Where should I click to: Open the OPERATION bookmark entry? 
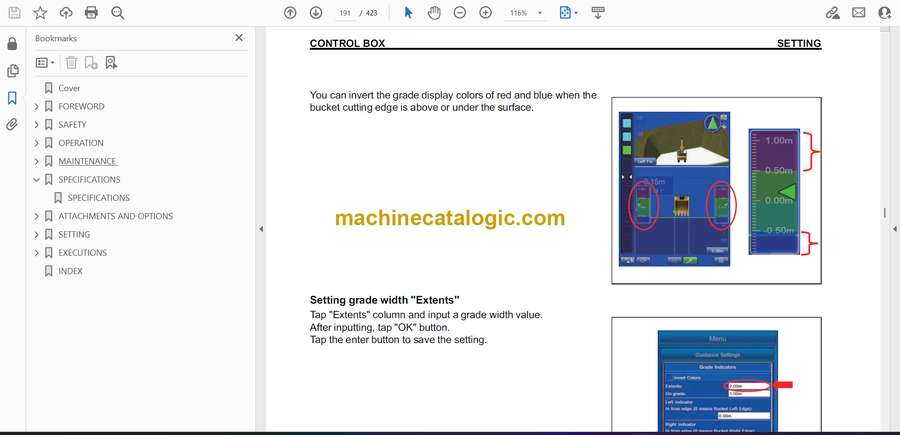click(x=81, y=143)
